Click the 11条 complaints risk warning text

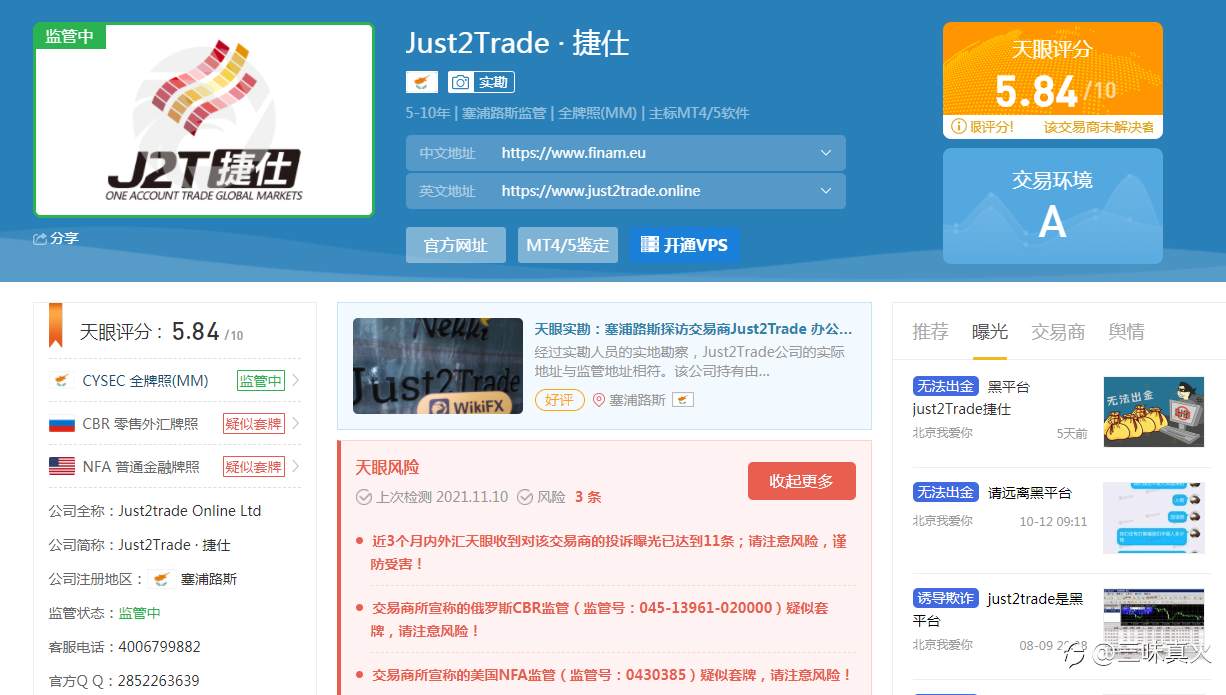tap(609, 552)
